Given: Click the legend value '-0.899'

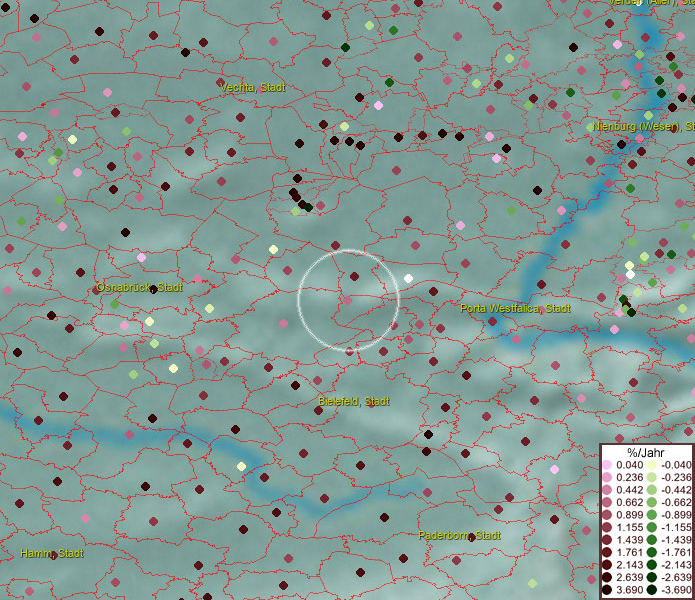Looking at the screenshot, I should pos(676,515).
